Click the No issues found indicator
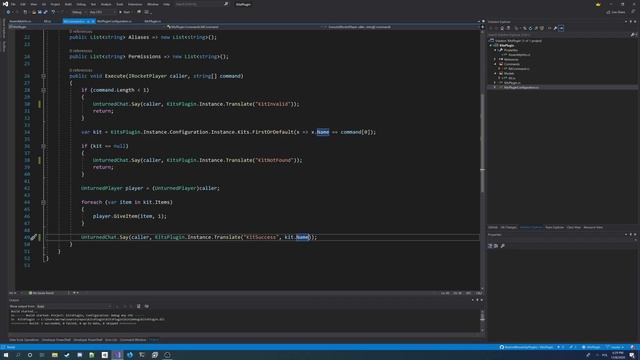The image size is (640, 360). 42,293
